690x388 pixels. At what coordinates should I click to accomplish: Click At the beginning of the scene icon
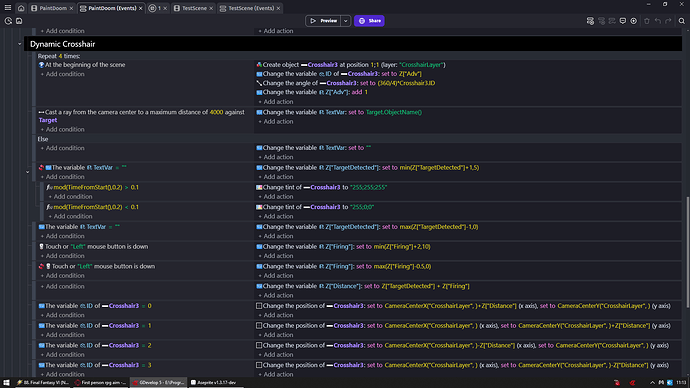(x=41, y=65)
